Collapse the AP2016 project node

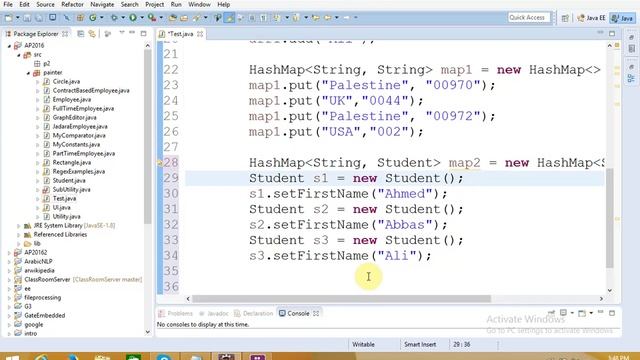[9, 46]
